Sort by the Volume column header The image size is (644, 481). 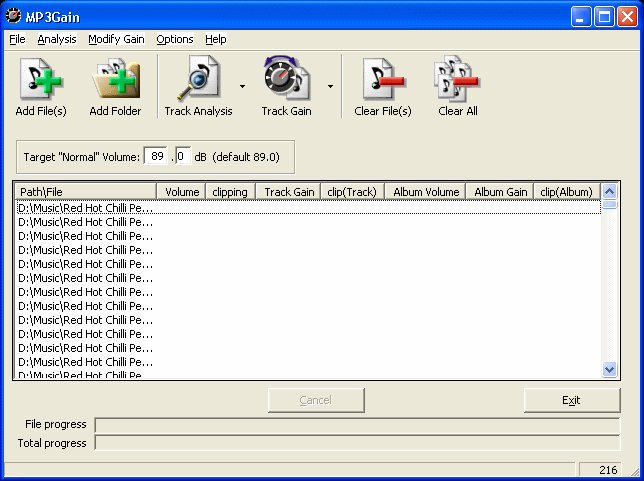coord(181,192)
